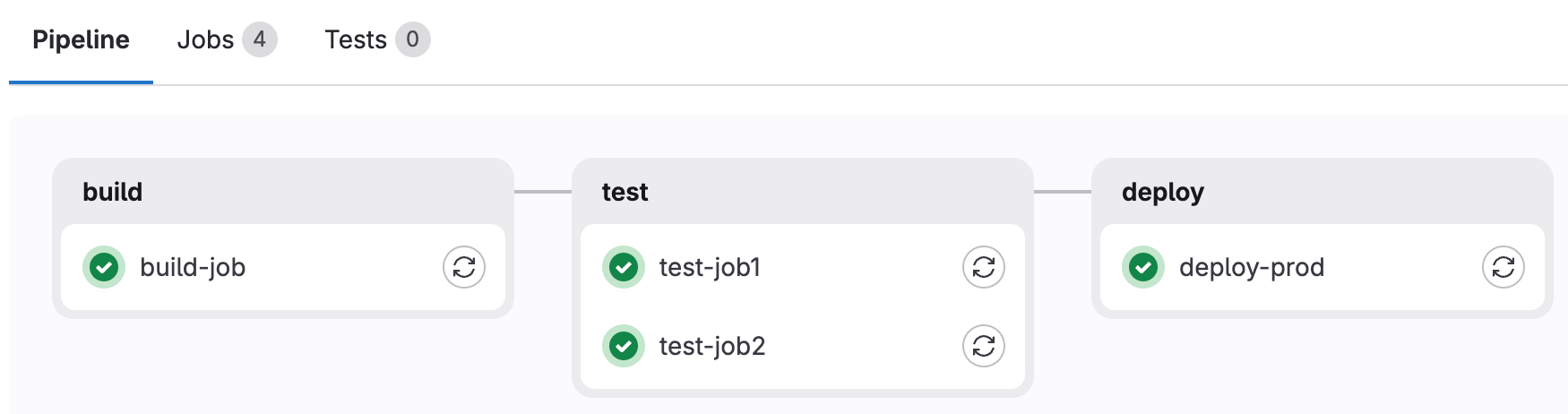Viewport: 1568px width, 414px height.
Task: Click build-job's green passed status icon
Action: [104, 267]
